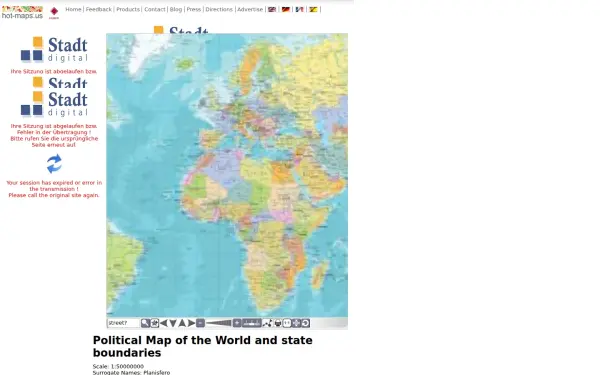Switch language with French flag
The image size is (600, 375).
(300, 9)
